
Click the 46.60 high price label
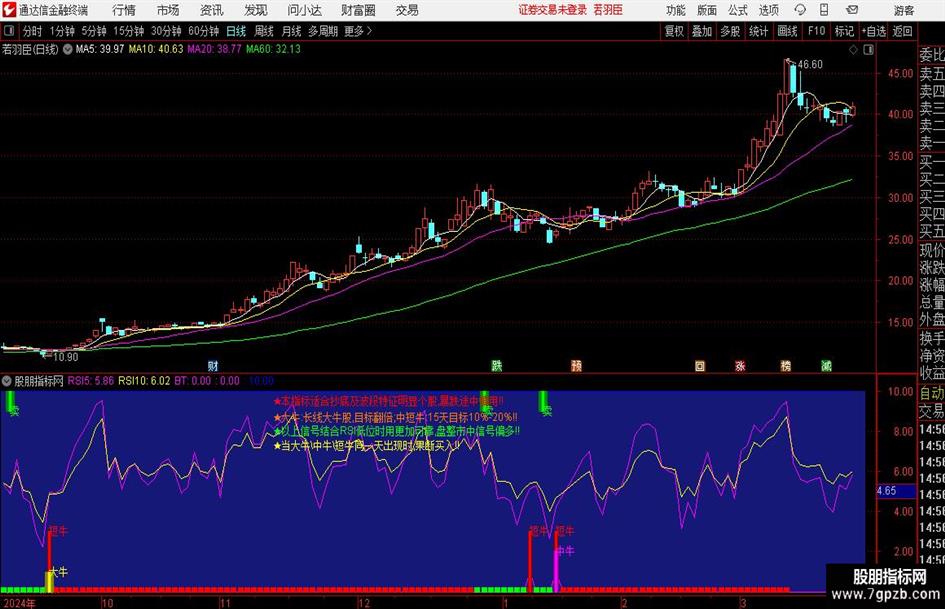coord(810,65)
